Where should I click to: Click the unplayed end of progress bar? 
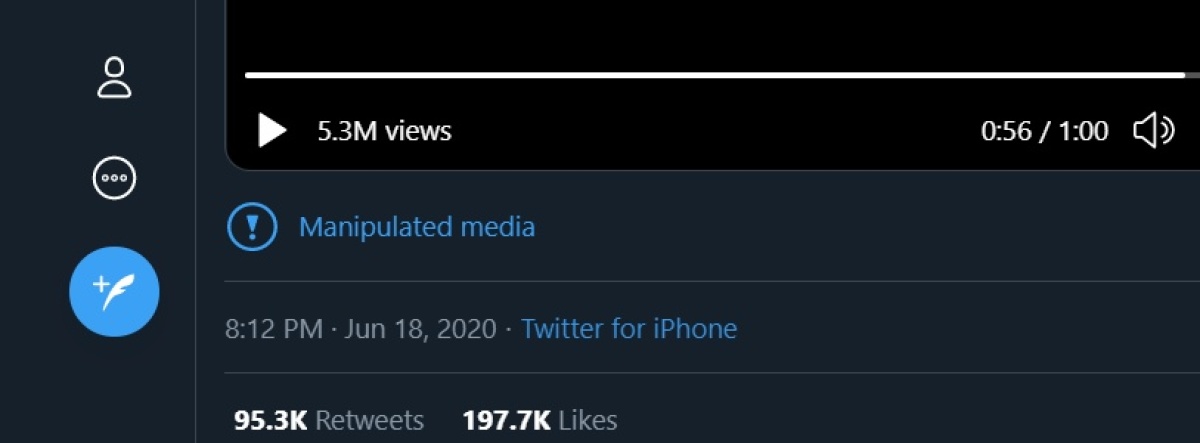coord(1193,75)
